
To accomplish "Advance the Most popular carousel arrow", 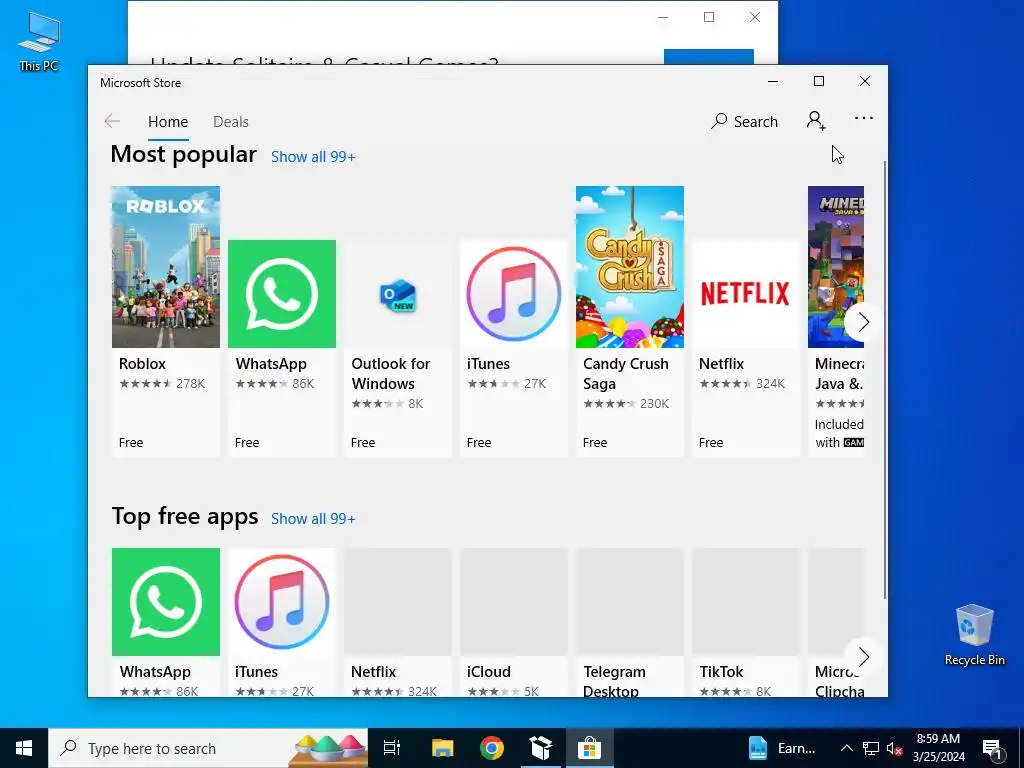I will (863, 322).
